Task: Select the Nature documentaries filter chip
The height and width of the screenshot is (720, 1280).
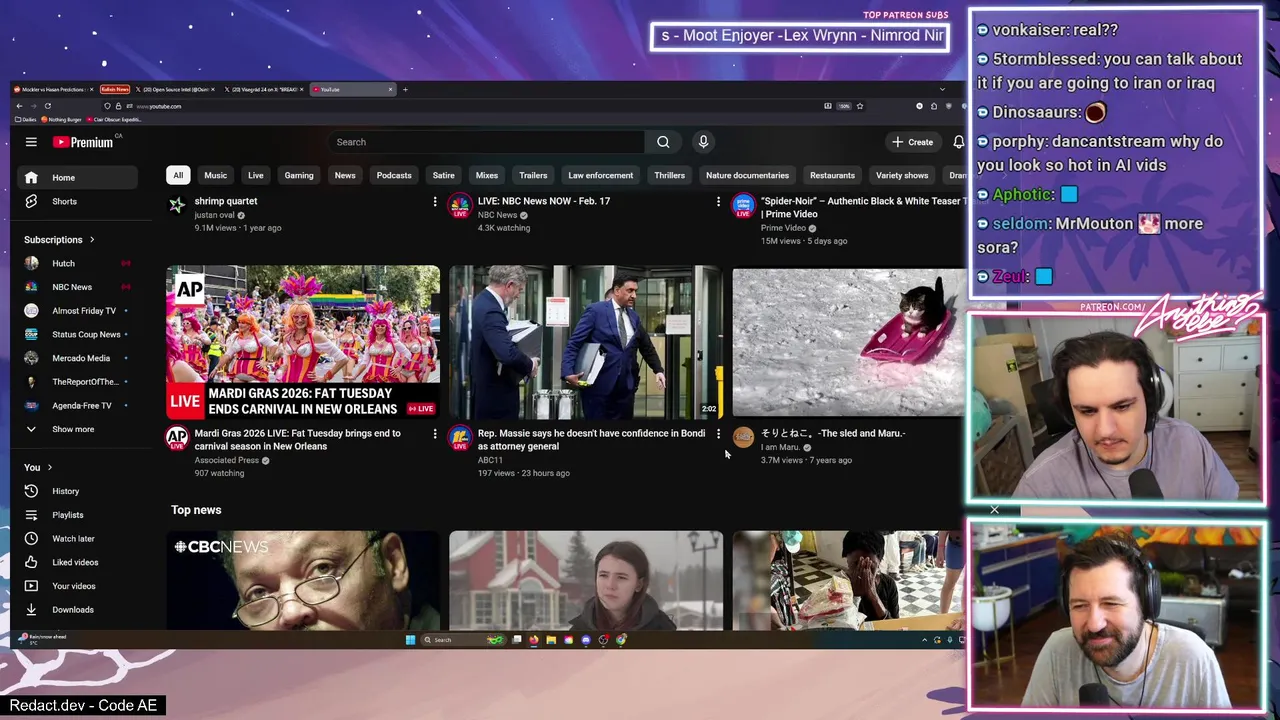Action: (747, 175)
